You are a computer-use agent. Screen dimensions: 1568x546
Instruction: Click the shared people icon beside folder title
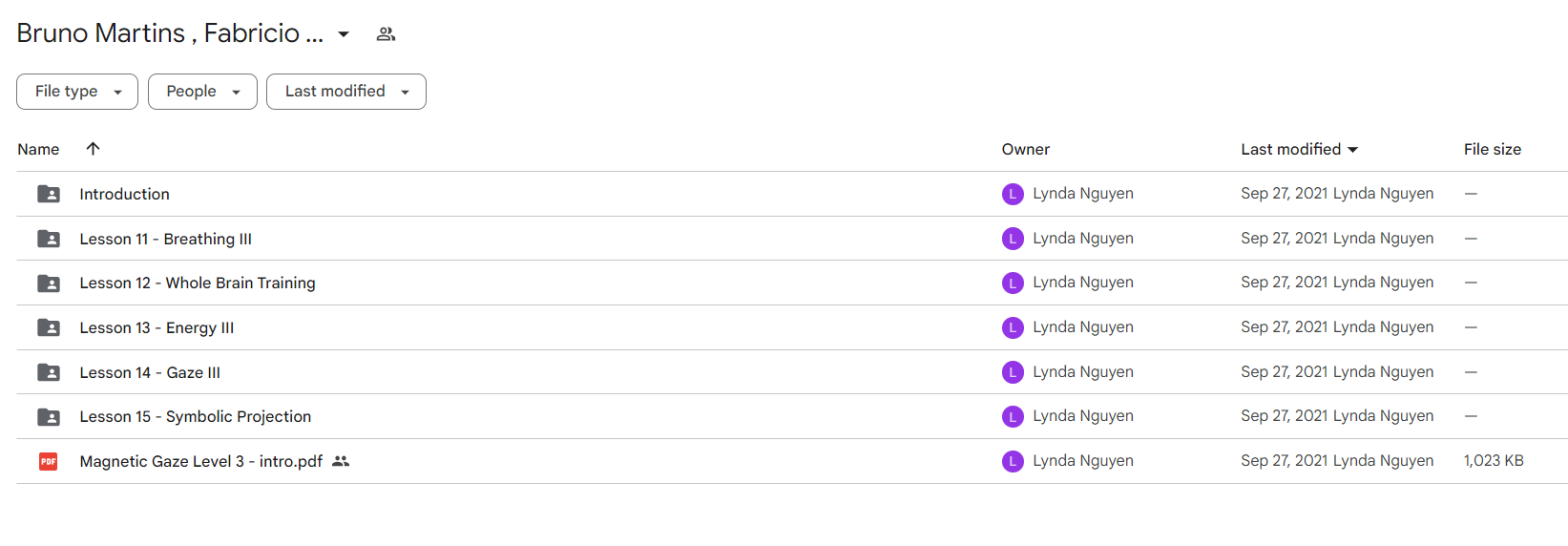[386, 34]
